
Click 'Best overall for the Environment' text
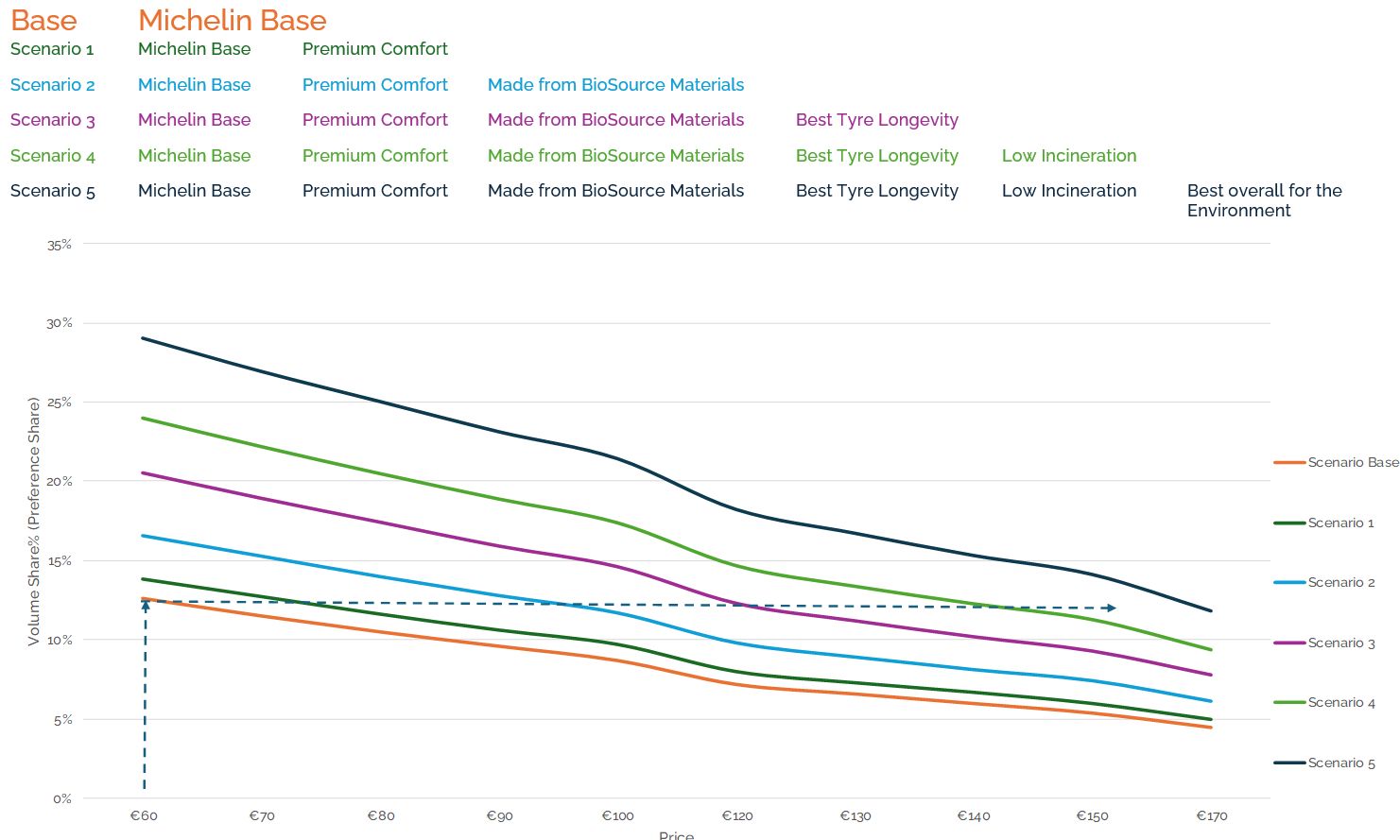1263,200
